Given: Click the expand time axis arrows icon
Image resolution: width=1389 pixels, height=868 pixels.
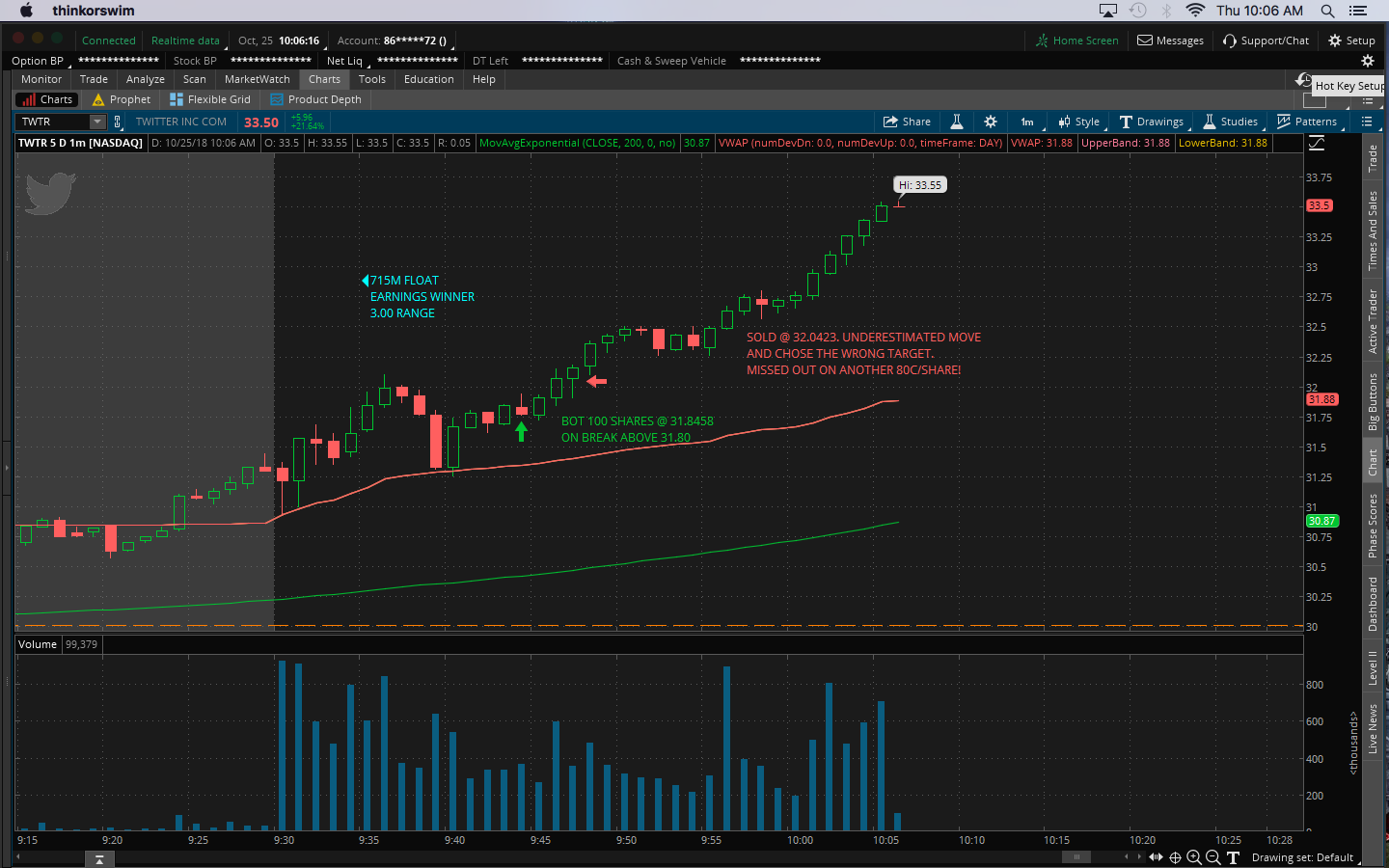Looking at the screenshot, I should [1156, 857].
